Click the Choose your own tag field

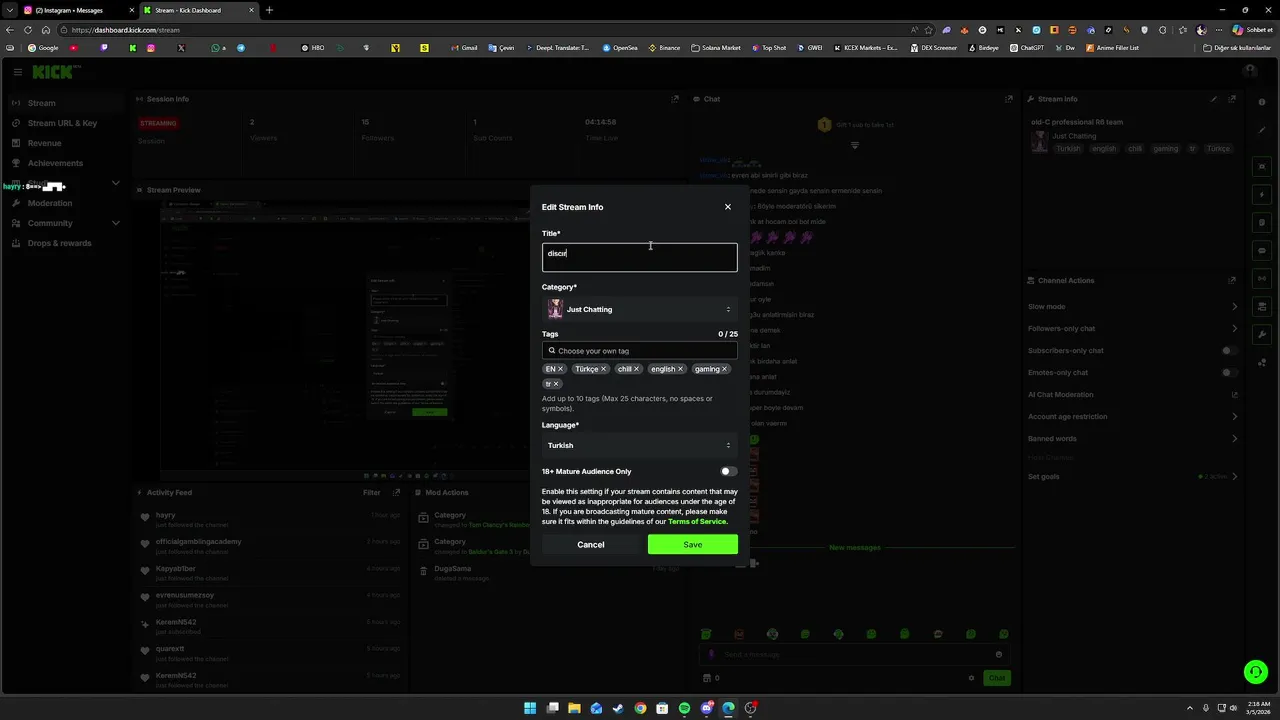639,351
